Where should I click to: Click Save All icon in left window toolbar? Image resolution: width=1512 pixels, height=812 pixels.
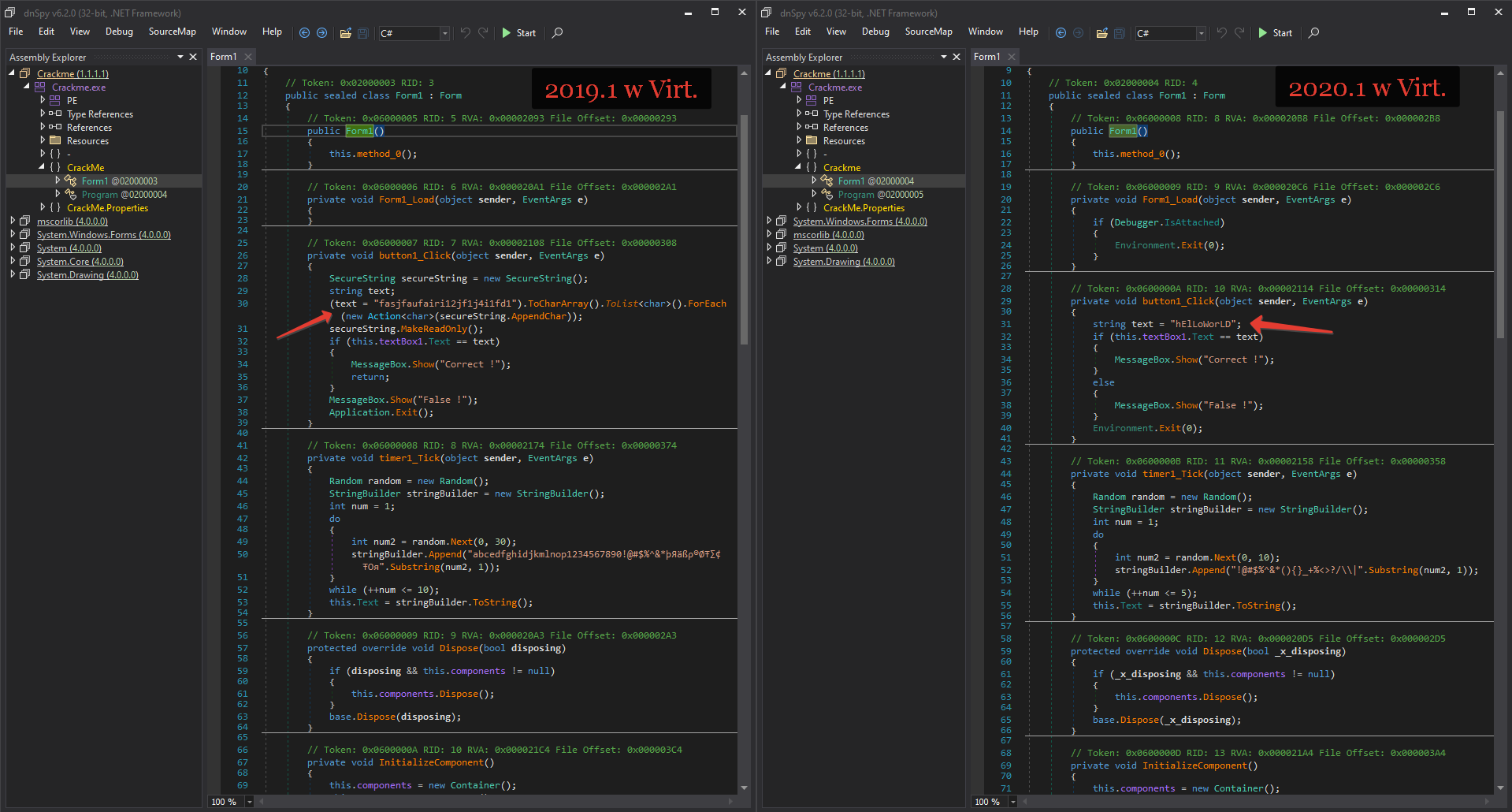pos(362,33)
